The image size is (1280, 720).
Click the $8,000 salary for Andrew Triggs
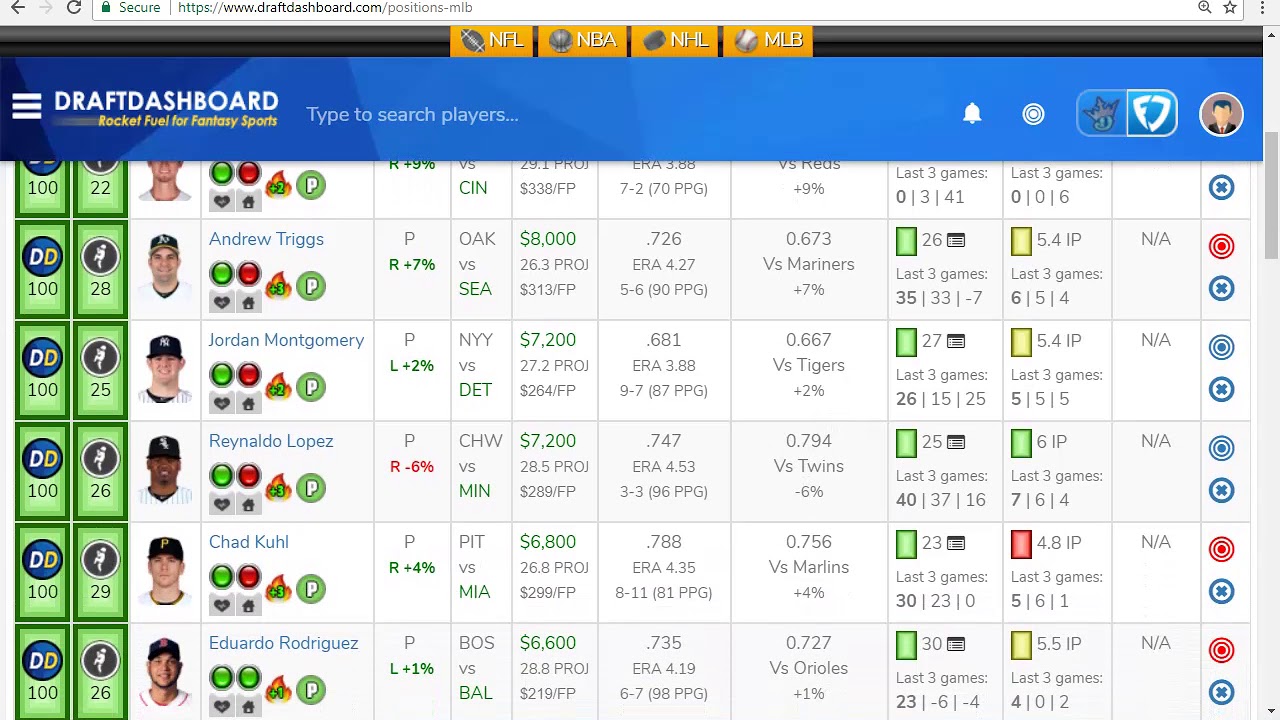[x=548, y=239]
